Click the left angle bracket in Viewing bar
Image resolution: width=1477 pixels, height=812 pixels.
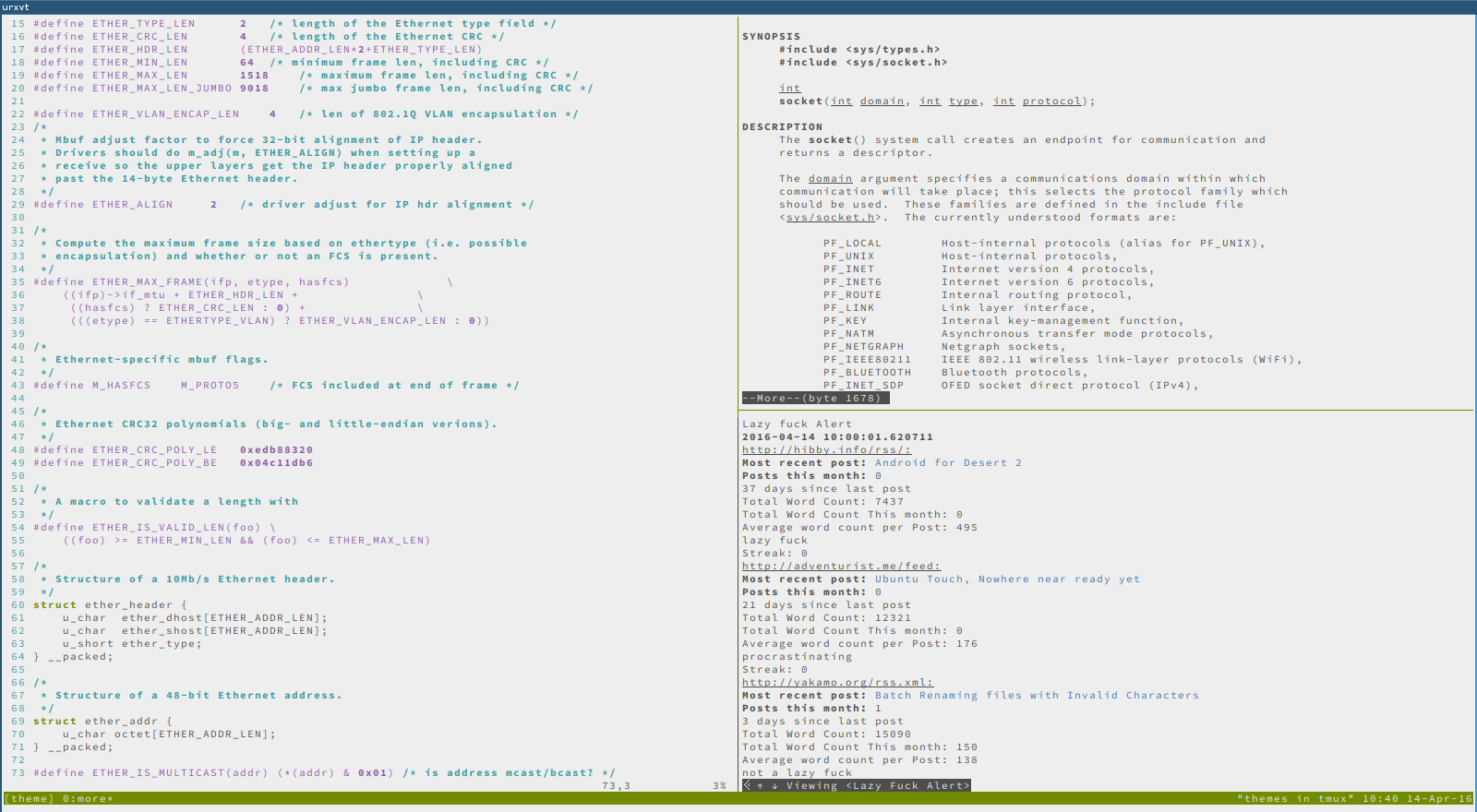click(x=747, y=786)
